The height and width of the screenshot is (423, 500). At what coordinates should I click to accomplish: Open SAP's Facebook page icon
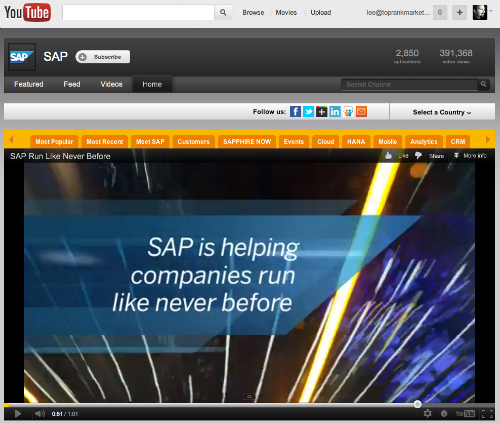(x=295, y=112)
